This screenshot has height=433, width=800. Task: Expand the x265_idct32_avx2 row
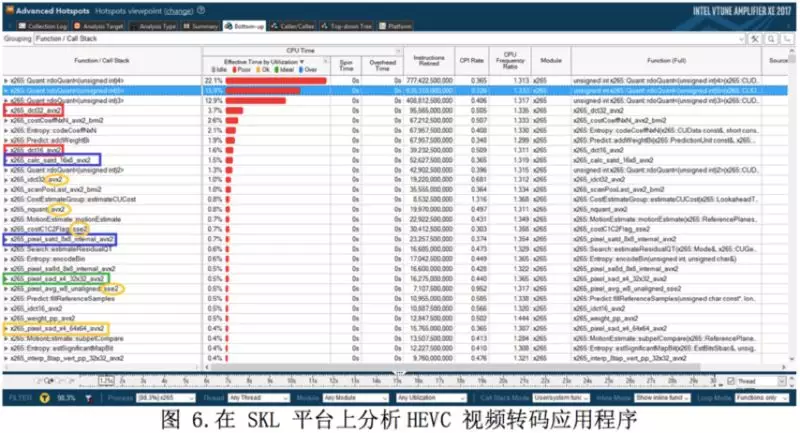pyautogui.click(x=6, y=180)
